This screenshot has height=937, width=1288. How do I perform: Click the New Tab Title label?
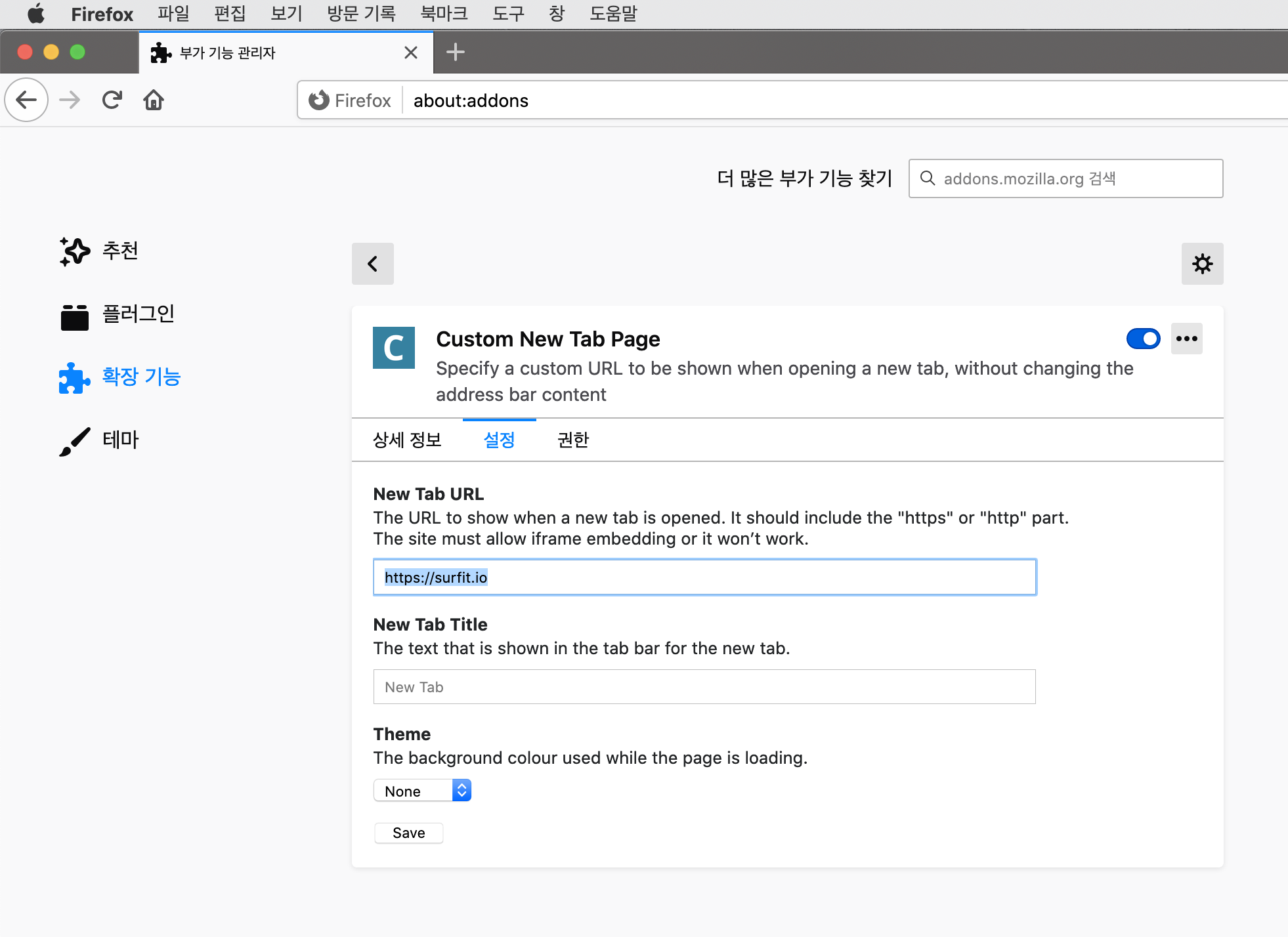coord(430,625)
